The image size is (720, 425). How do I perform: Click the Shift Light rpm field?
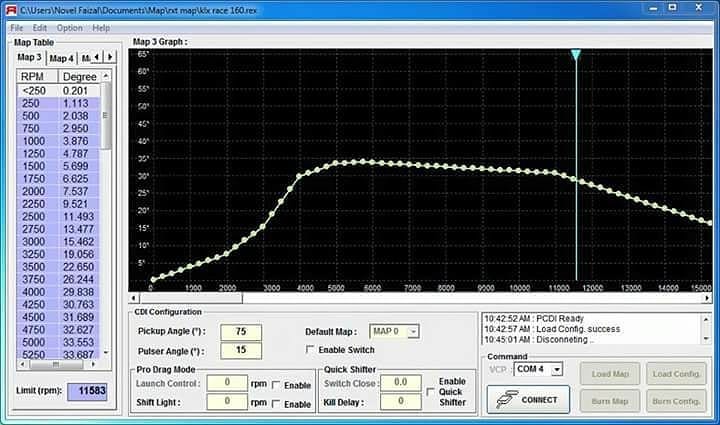point(227,402)
